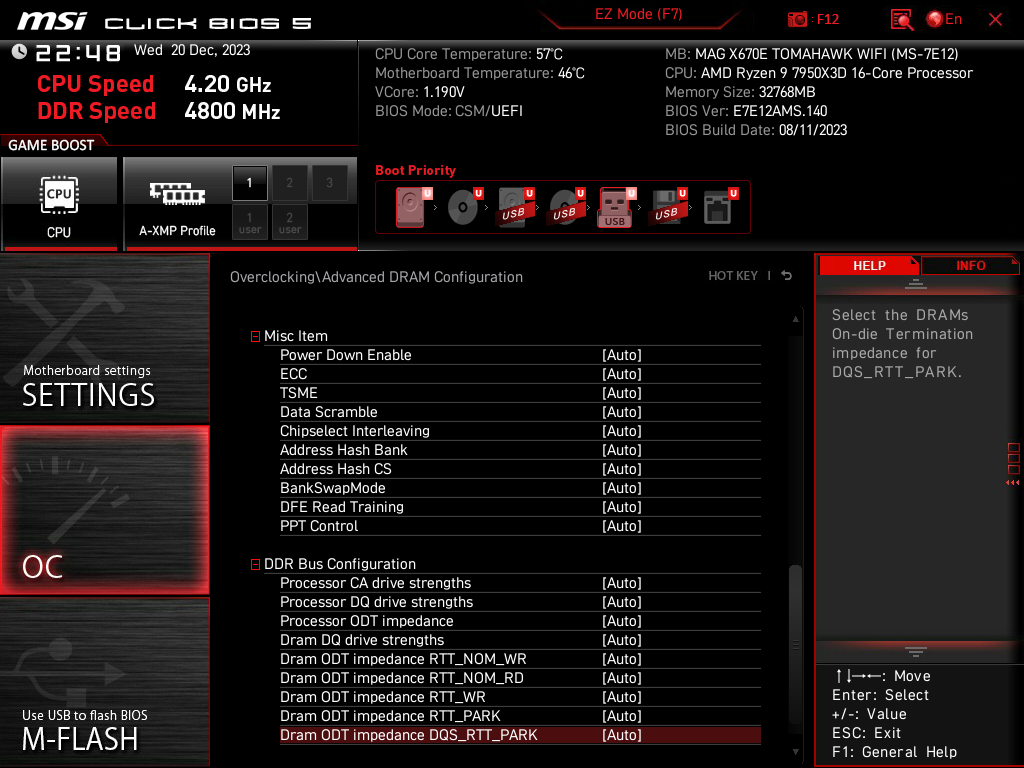The height and width of the screenshot is (768, 1024).
Task: Select Dram ODT impedance RTT_WR row
Action: tap(520, 697)
